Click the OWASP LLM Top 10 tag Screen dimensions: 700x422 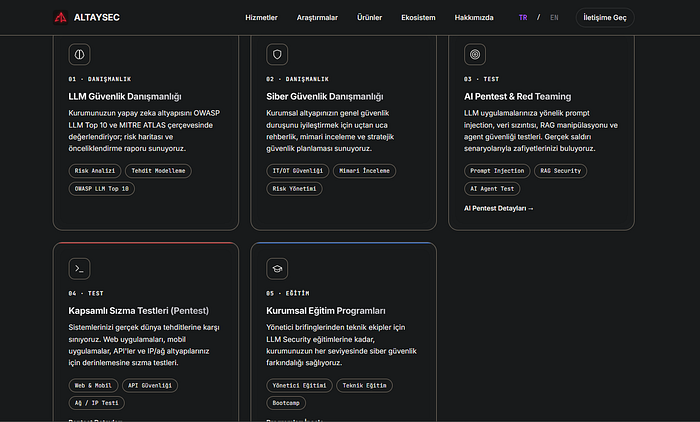tap(101, 188)
